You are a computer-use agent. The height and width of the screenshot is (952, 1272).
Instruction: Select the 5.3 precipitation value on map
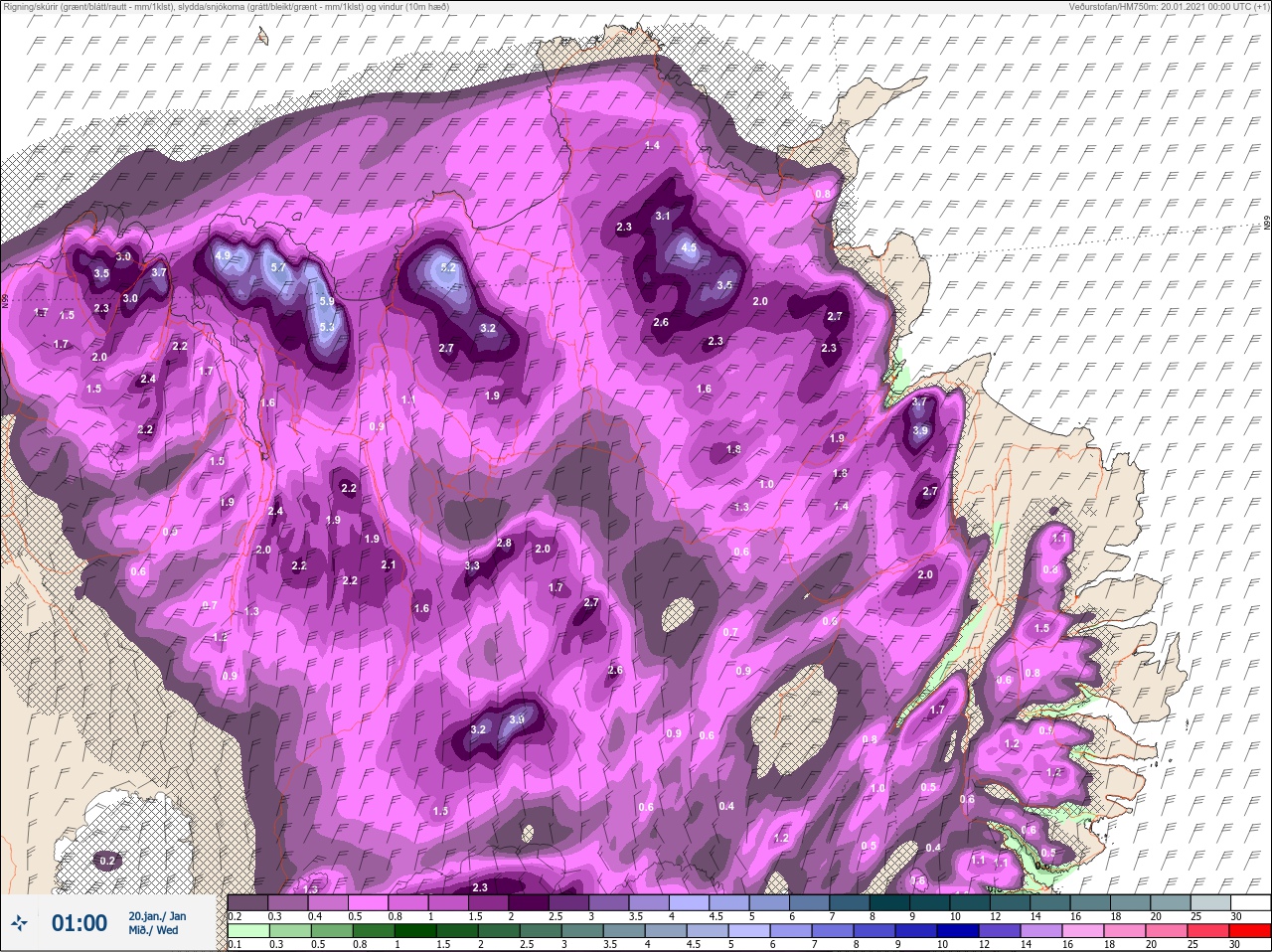[328, 326]
